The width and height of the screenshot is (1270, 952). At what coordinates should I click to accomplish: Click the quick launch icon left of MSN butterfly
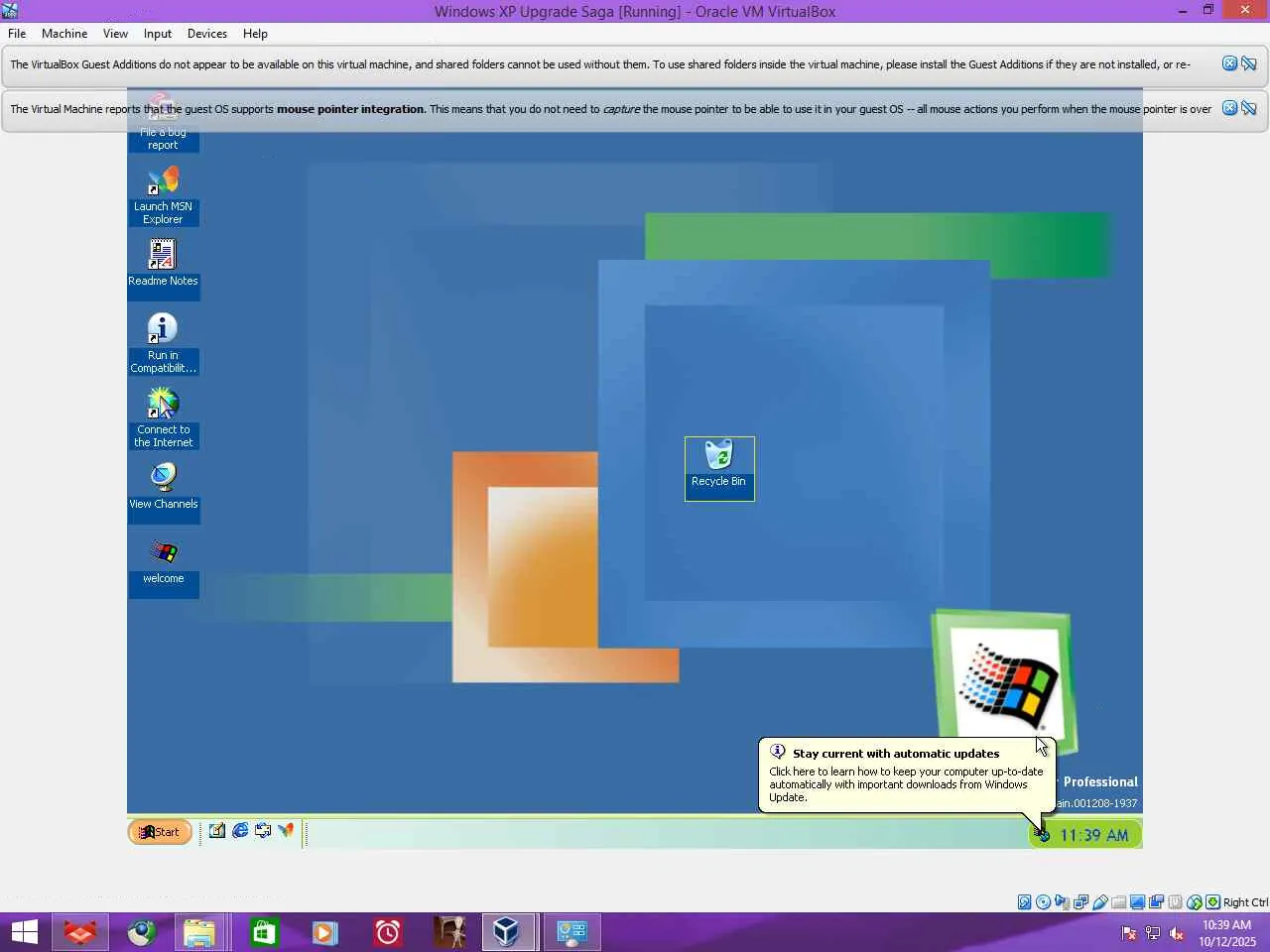click(x=263, y=831)
